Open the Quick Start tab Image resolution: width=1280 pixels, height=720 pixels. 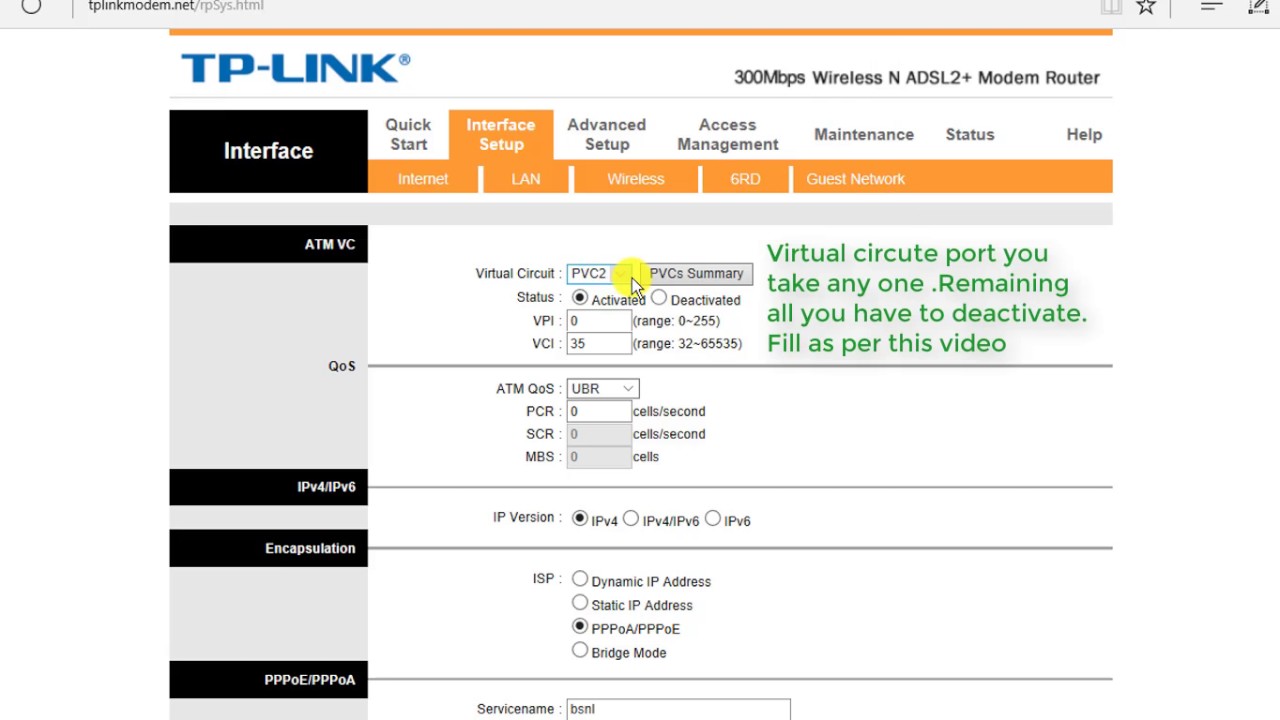[x=408, y=134]
